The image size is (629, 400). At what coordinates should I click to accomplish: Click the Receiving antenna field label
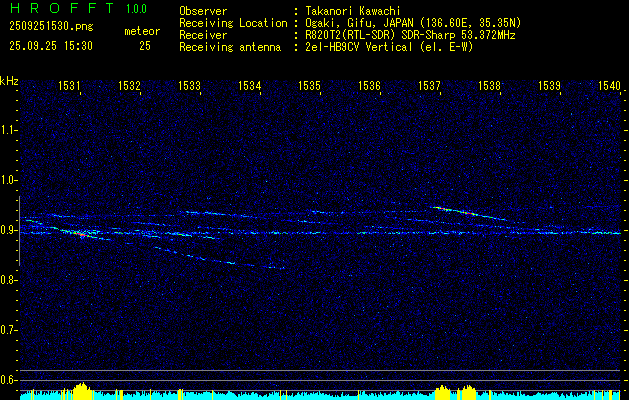(x=230, y=47)
